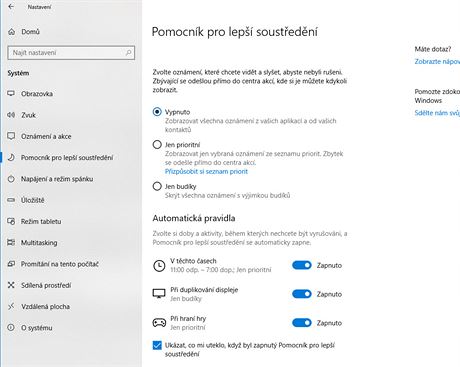Click the Domů label
This screenshot has width=460, height=367.
click(x=30, y=32)
